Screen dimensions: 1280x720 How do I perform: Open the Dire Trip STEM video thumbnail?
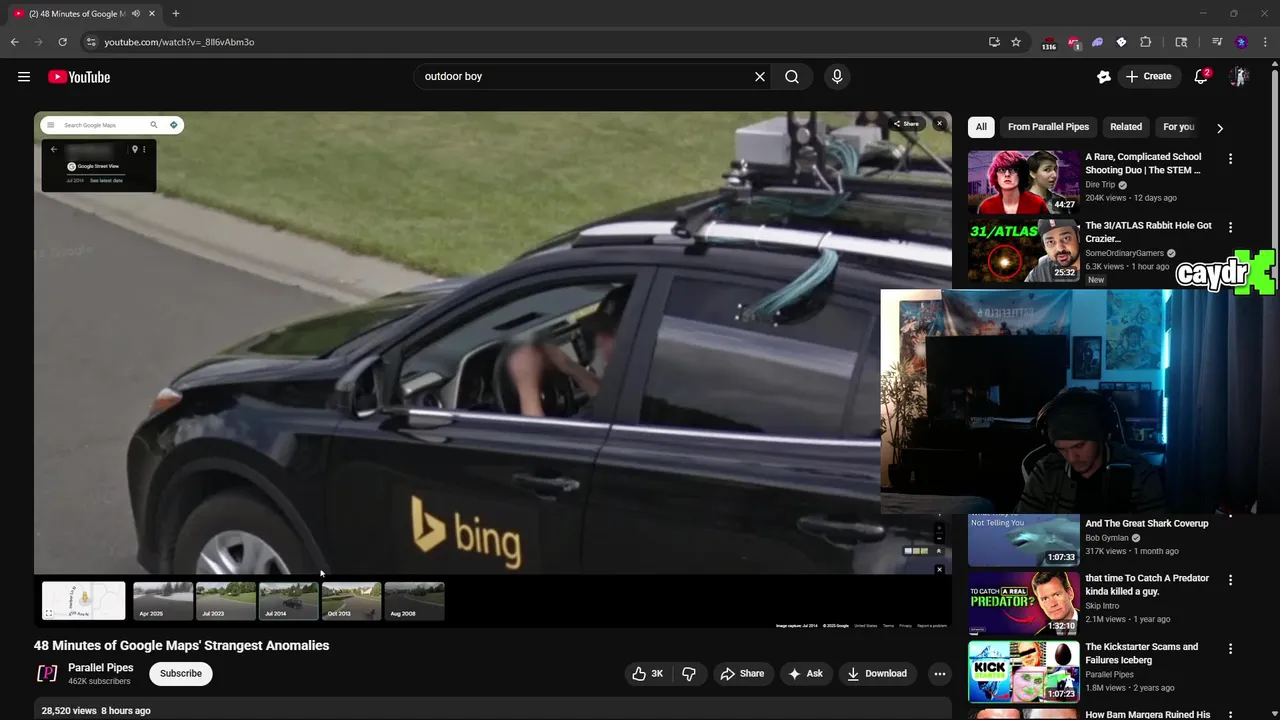tap(1024, 182)
